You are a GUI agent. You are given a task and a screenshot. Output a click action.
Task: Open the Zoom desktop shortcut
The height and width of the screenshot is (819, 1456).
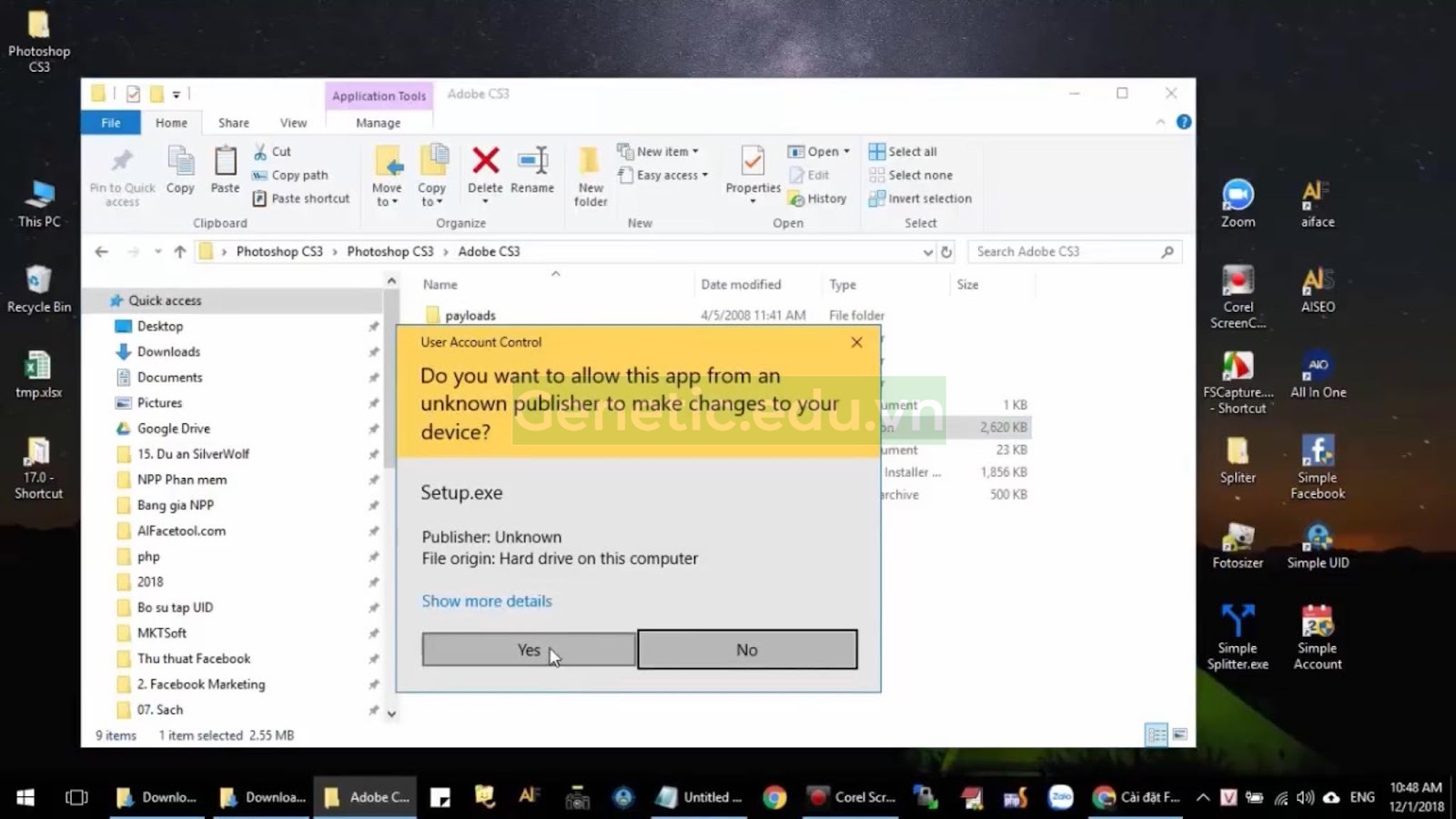1238,204
